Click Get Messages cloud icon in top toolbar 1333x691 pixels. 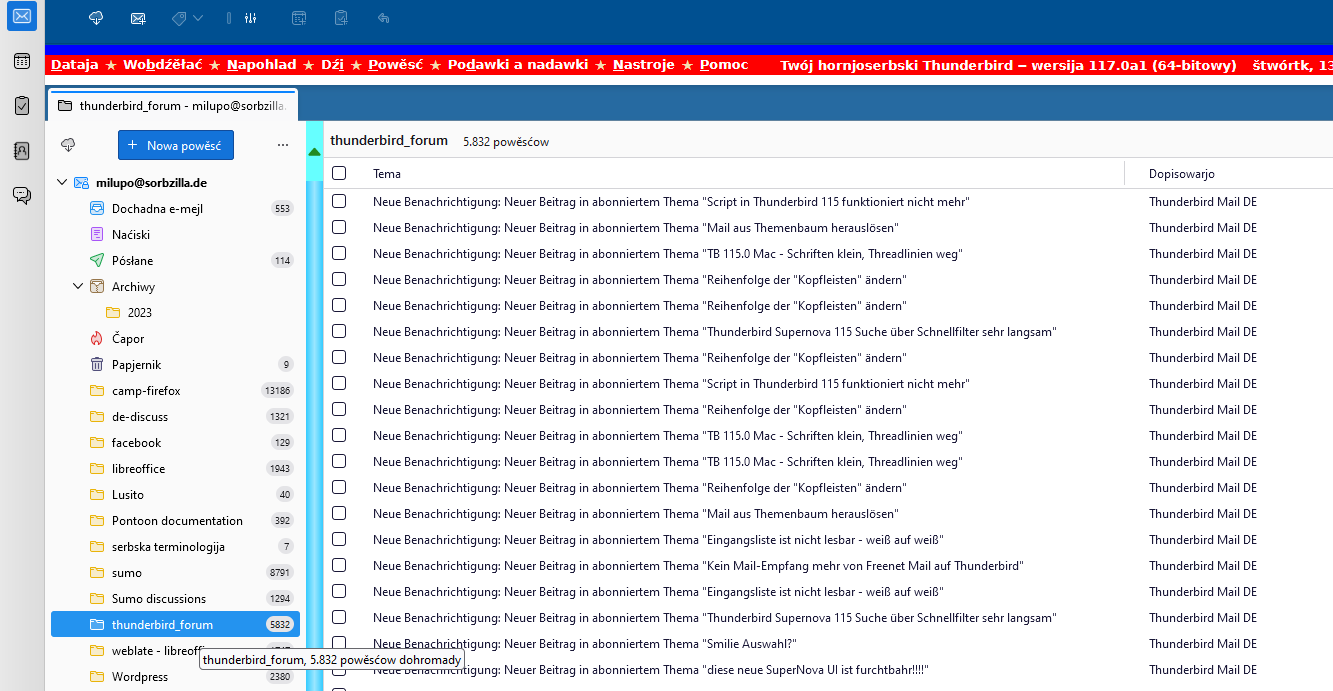(96, 18)
